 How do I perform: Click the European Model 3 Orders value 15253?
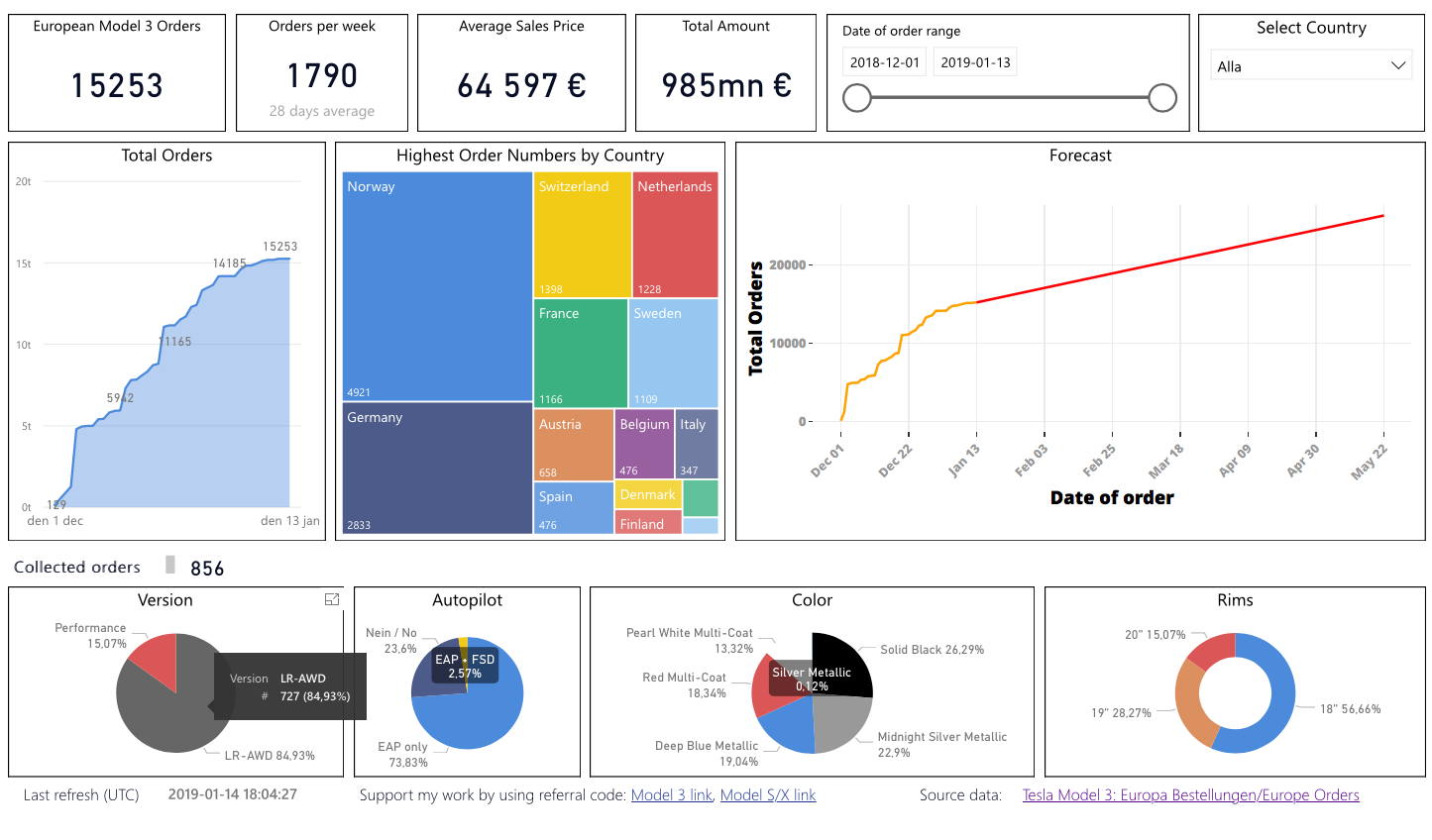pos(117,86)
